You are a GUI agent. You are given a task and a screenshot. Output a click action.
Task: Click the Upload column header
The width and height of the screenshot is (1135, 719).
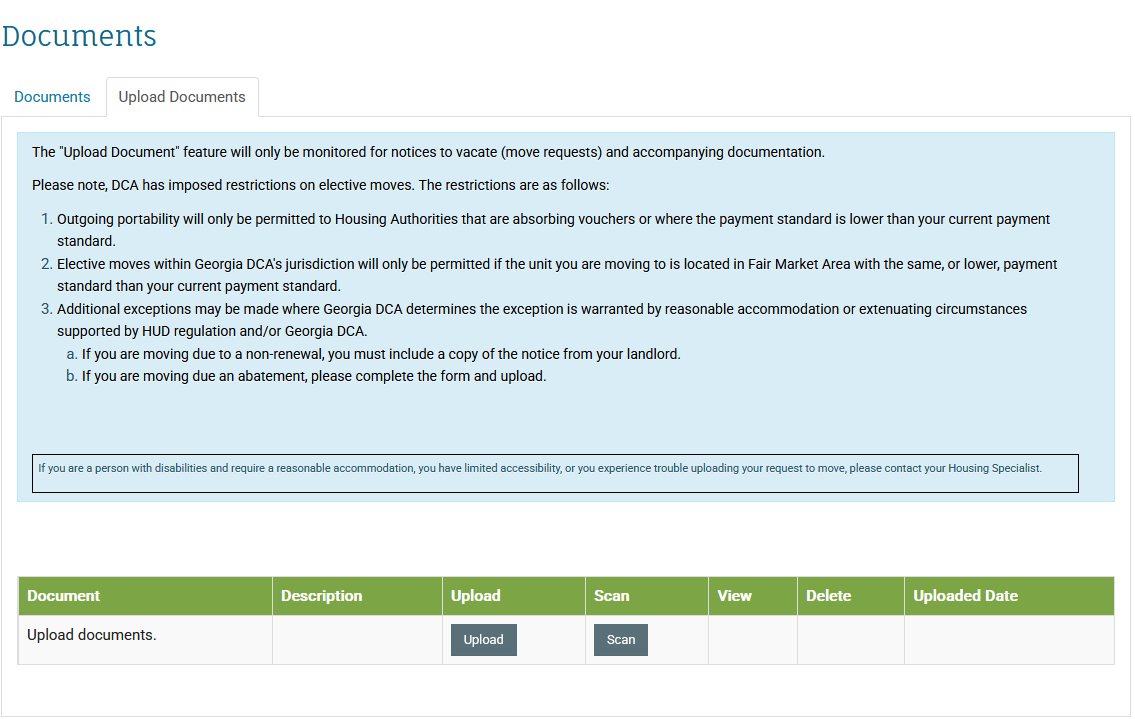475,596
